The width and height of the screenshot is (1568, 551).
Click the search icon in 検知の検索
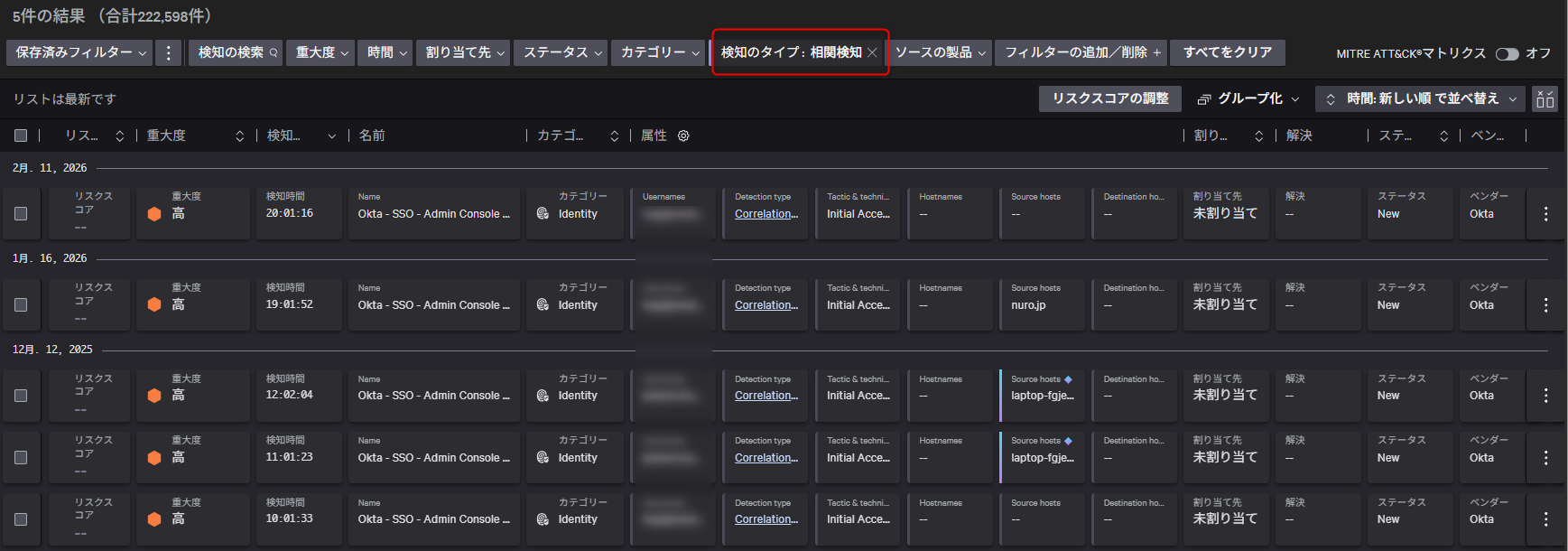coord(274,53)
